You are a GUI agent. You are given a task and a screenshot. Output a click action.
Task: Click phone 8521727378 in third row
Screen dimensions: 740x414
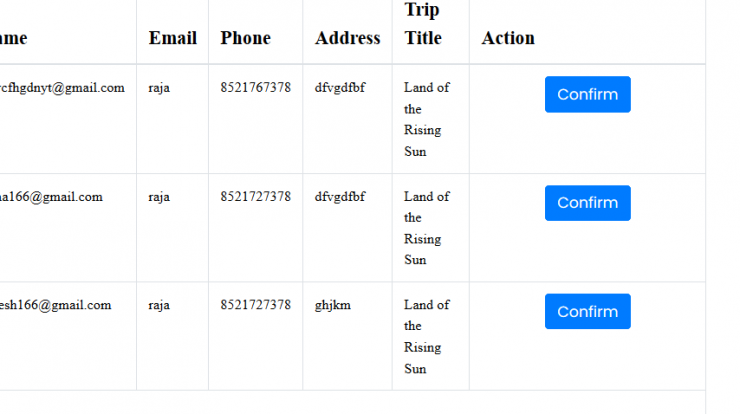pyautogui.click(x=255, y=305)
